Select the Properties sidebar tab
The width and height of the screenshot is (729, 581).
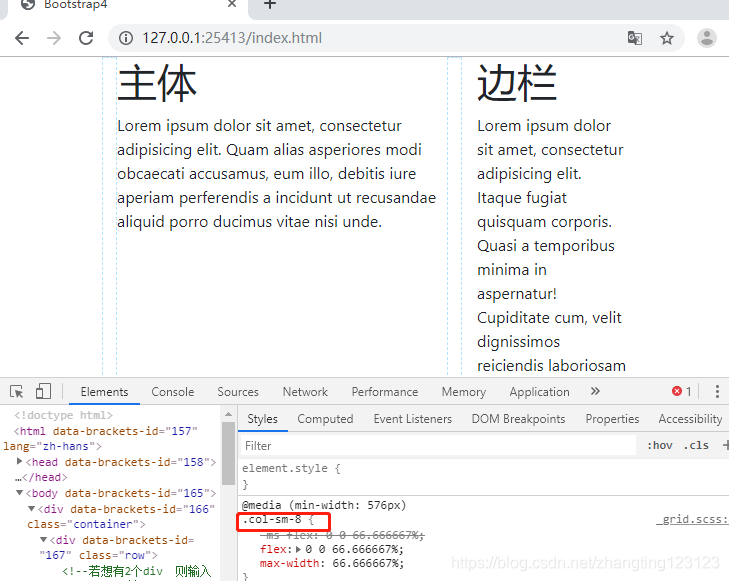[612, 419]
